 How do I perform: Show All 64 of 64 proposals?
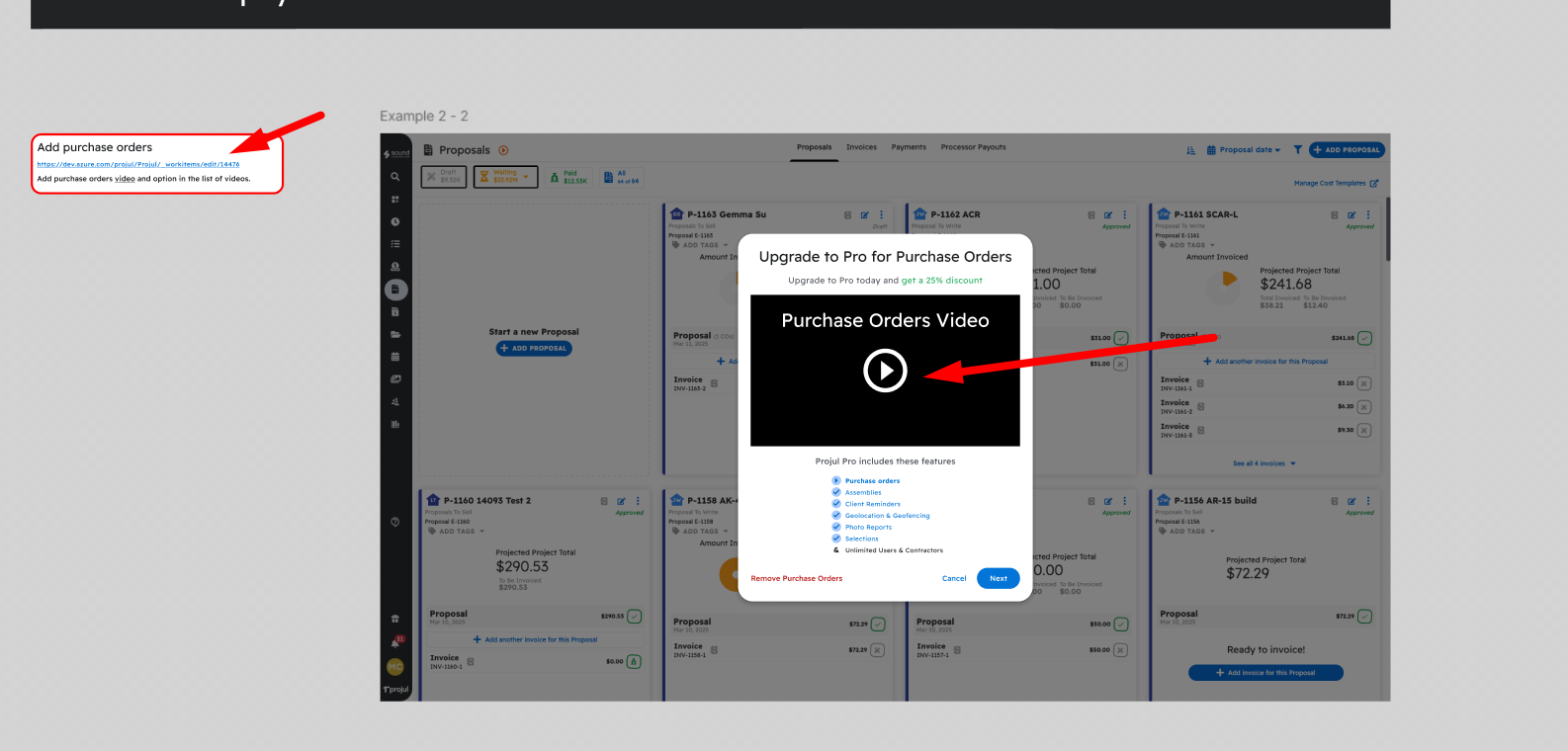(622, 177)
